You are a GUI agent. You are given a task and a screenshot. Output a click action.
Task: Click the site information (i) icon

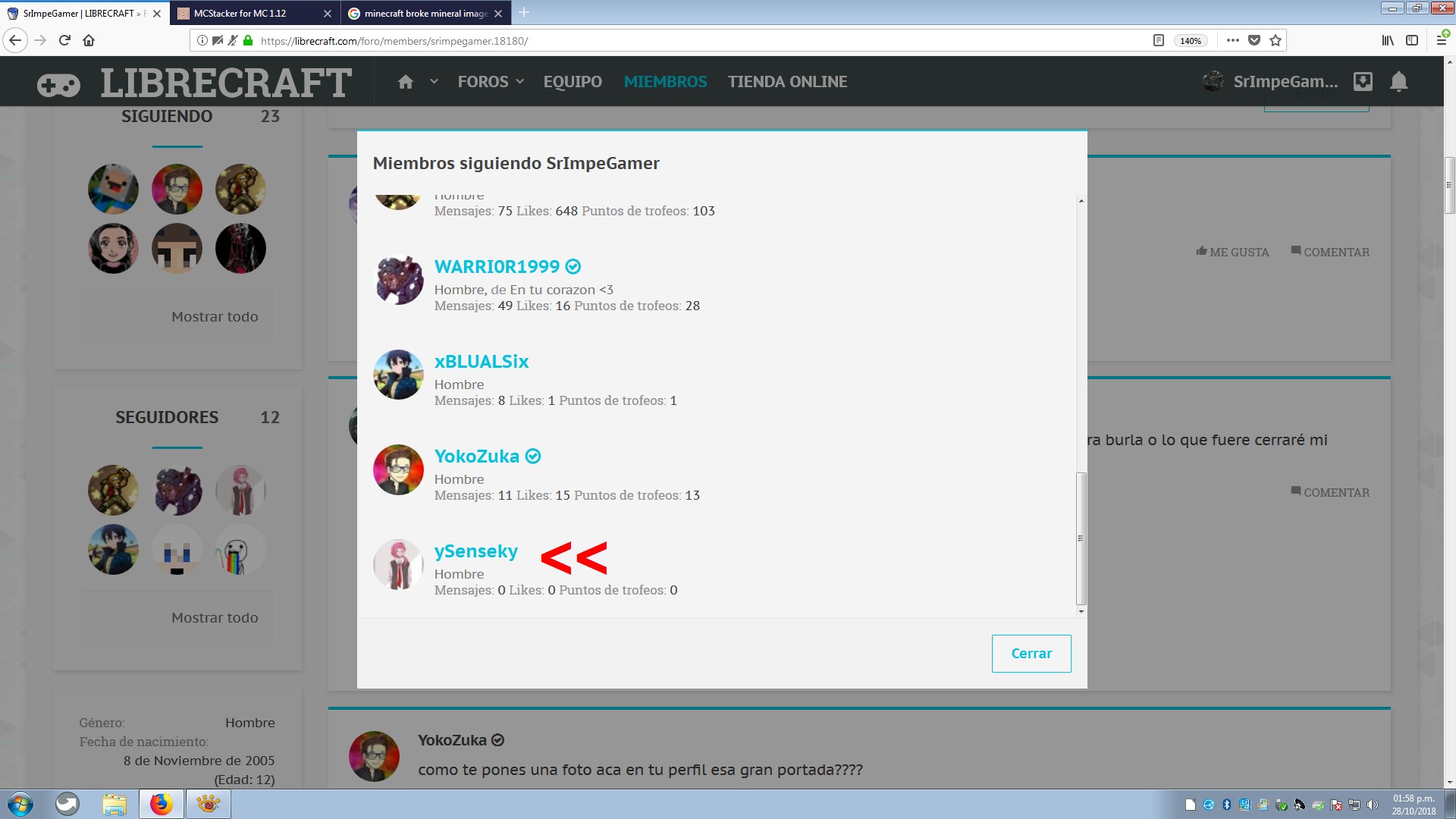202,40
